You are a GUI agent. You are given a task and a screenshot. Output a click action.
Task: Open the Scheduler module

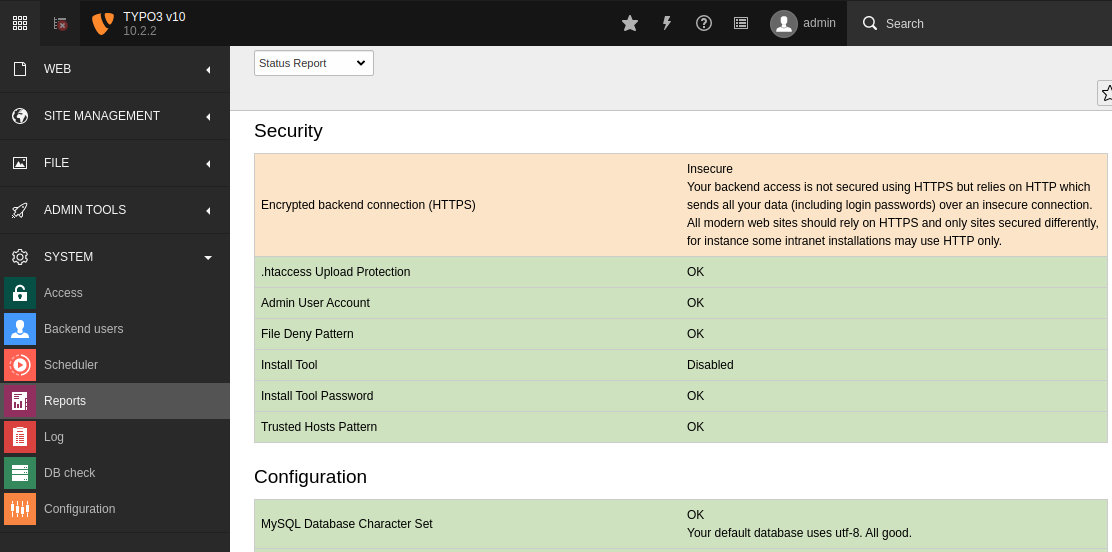point(70,365)
